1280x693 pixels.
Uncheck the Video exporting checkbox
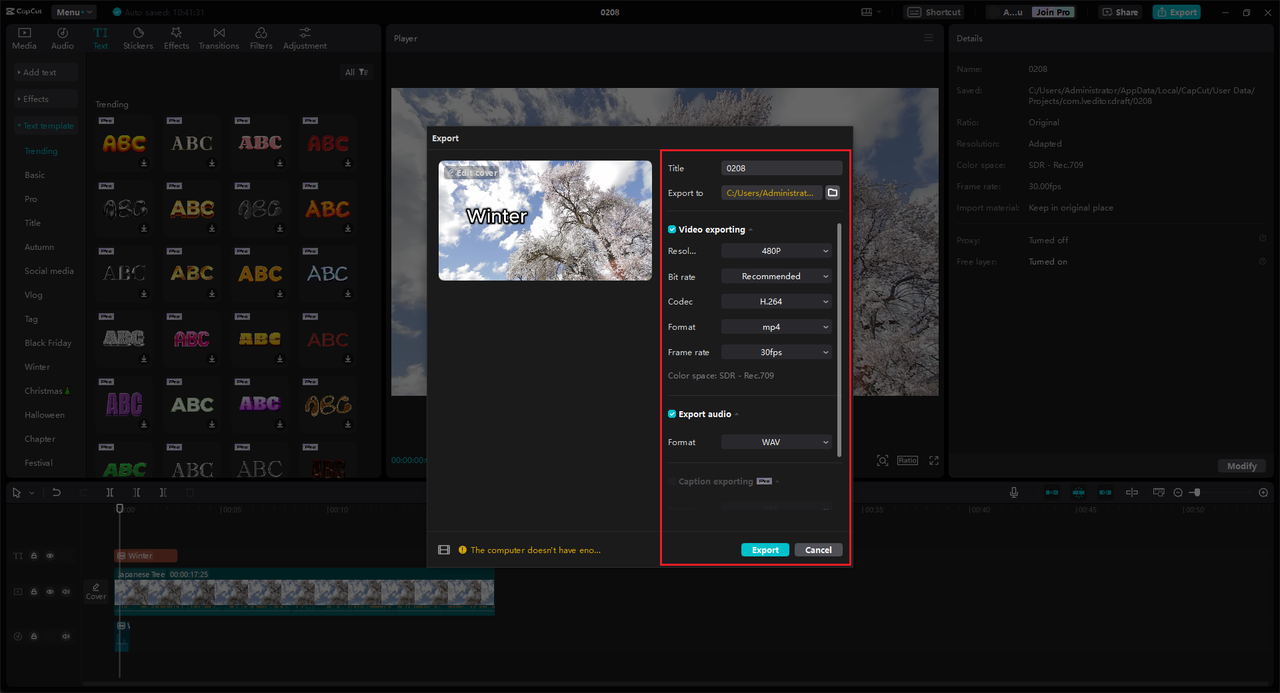tap(672, 230)
